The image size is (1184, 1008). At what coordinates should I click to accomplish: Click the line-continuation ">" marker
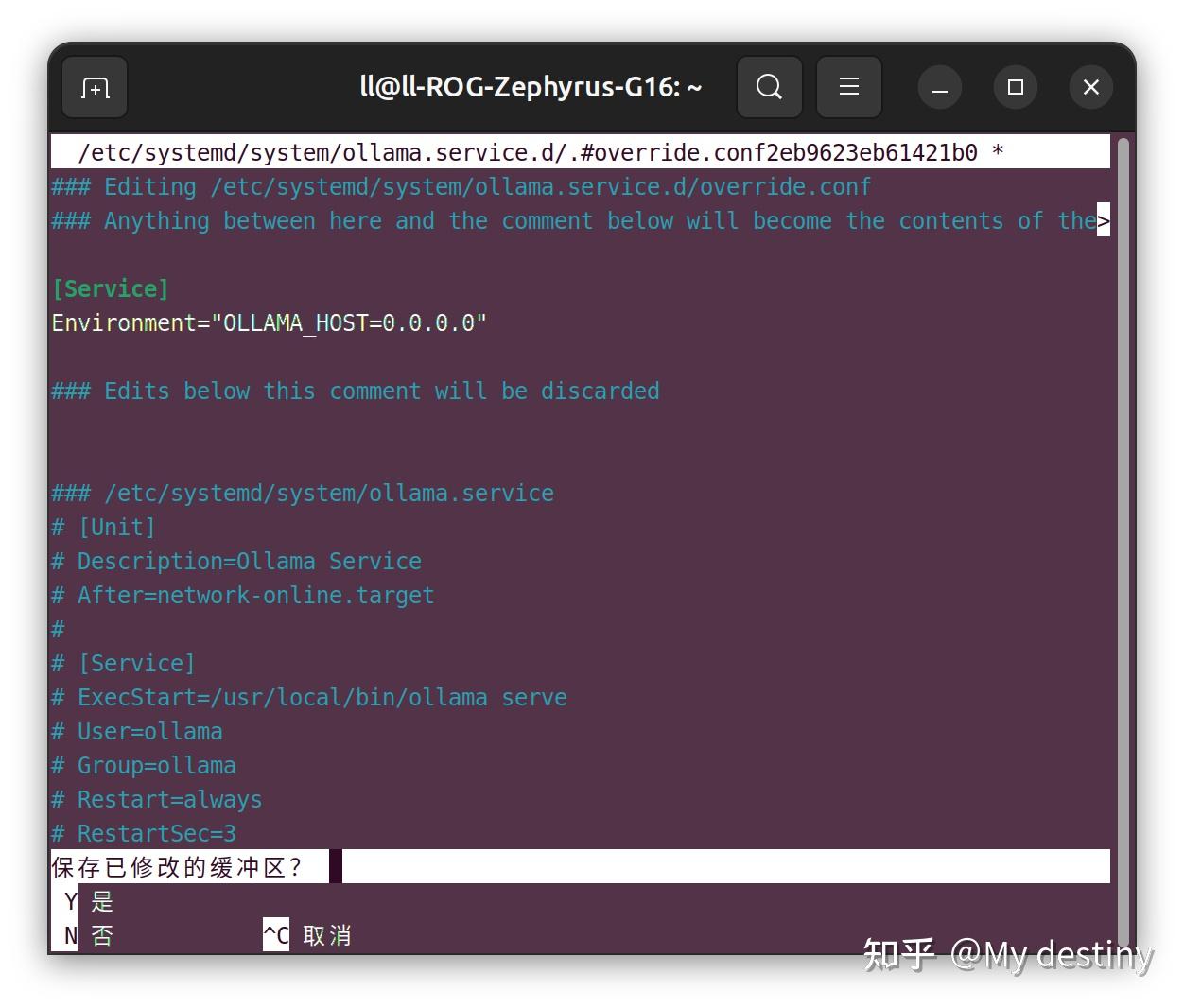pos(1105,220)
